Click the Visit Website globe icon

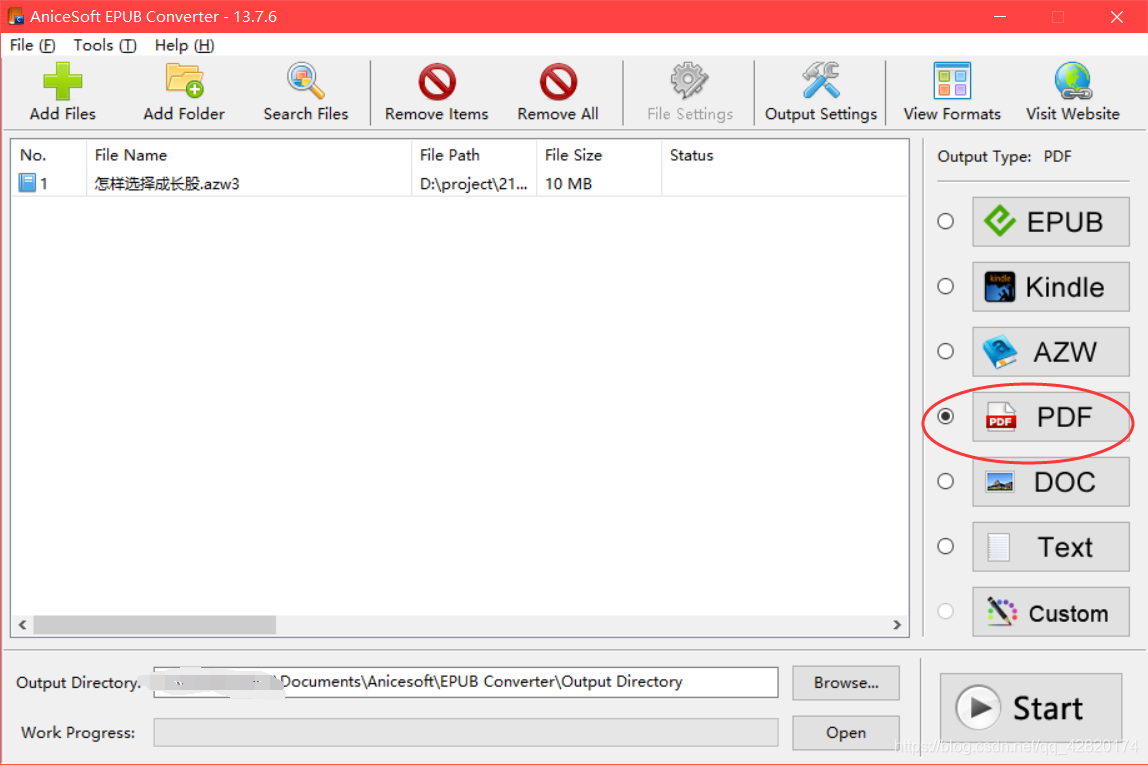tap(1073, 81)
